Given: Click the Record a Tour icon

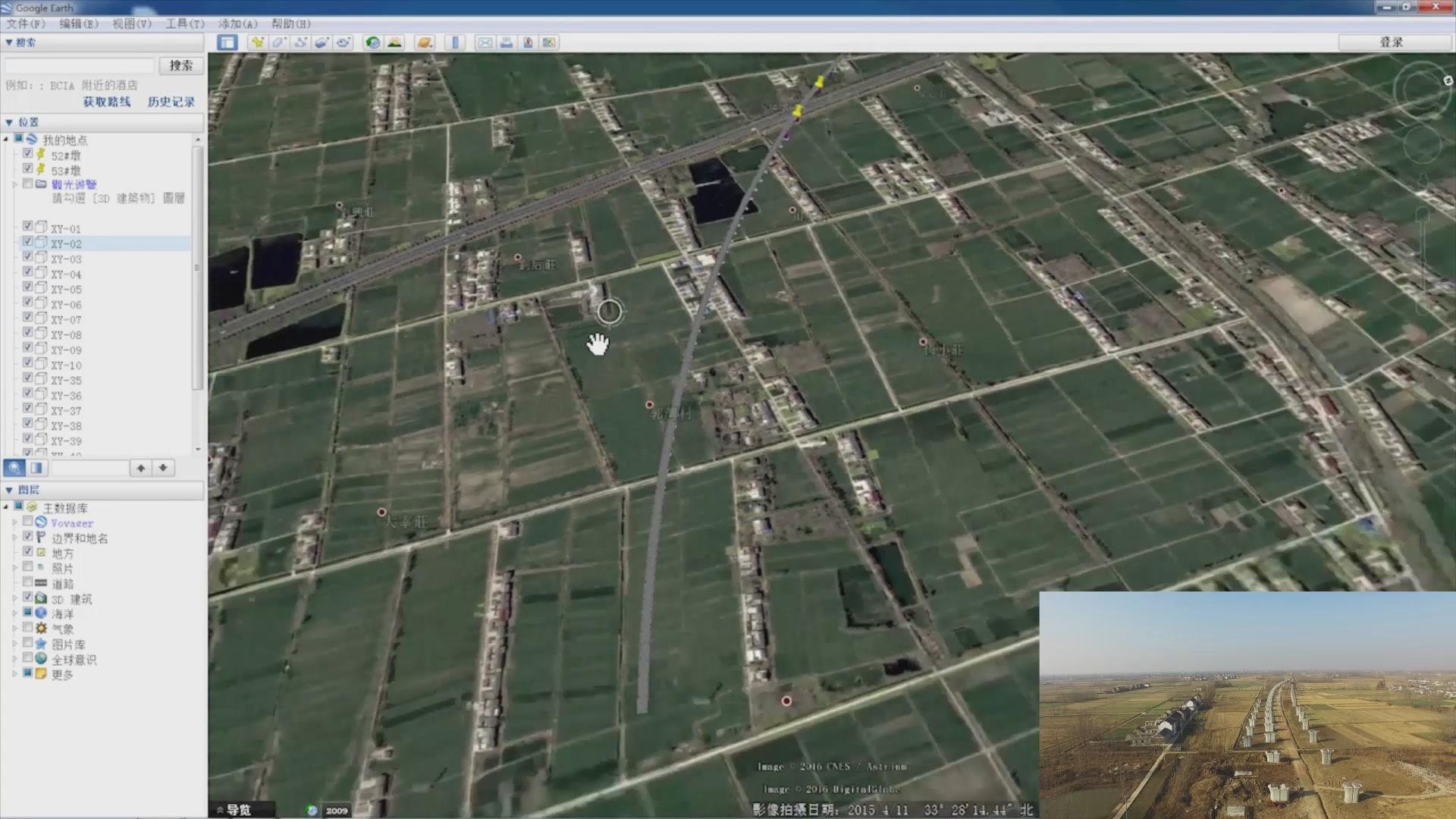Looking at the screenshot, I should 344,42.
